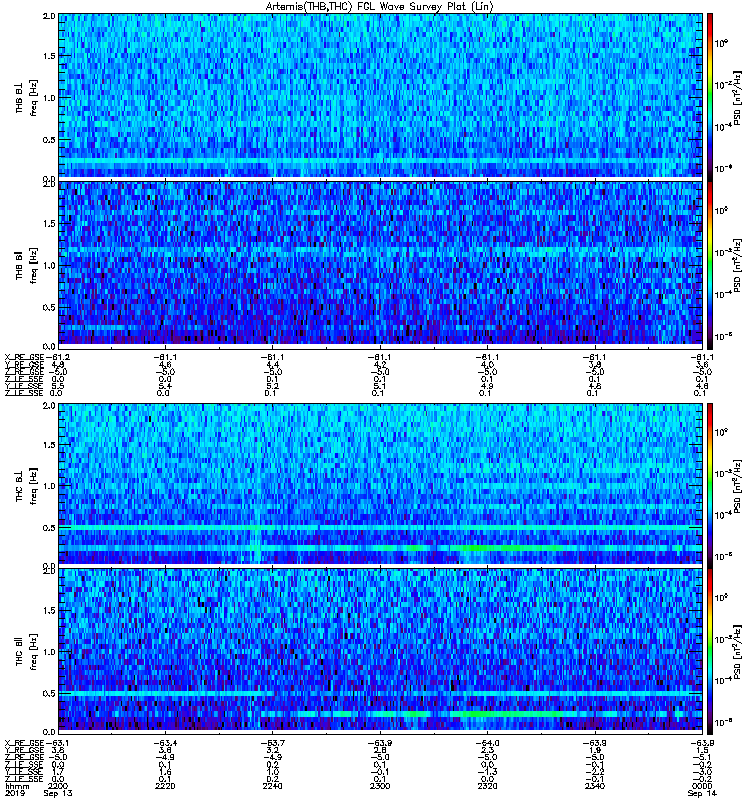The width and height of the screenshot is (750, 800).
Task: Click the -64.0 position value
Action: point(487,743)
